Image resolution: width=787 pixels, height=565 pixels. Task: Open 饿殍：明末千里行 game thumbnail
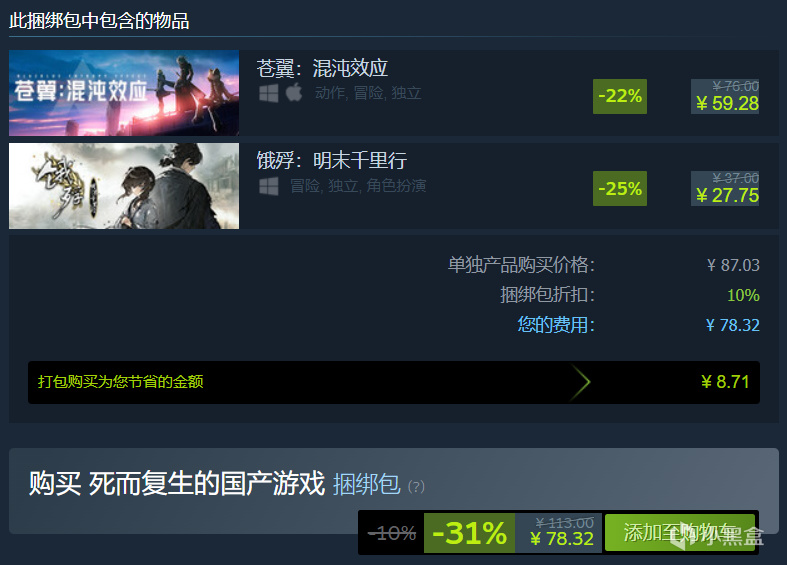[124, 186]
